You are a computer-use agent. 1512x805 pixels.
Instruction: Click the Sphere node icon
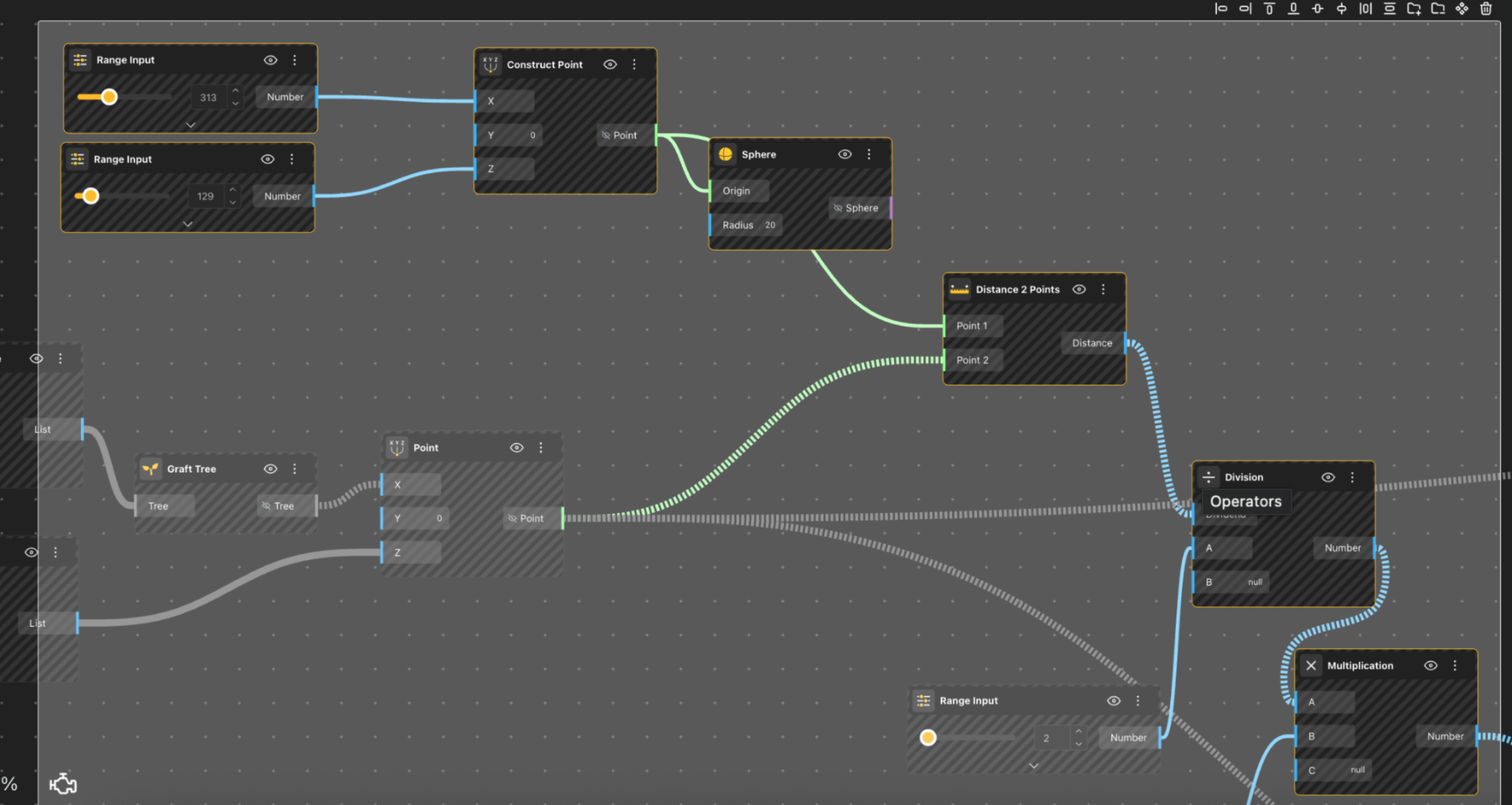[725, 154]
